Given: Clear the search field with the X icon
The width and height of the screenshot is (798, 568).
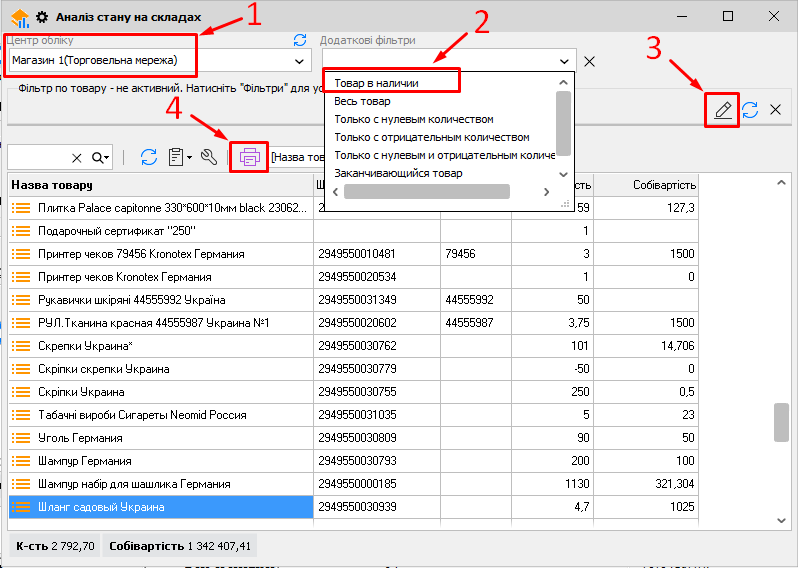Looking at the screenshot, I should click(77, 157).
